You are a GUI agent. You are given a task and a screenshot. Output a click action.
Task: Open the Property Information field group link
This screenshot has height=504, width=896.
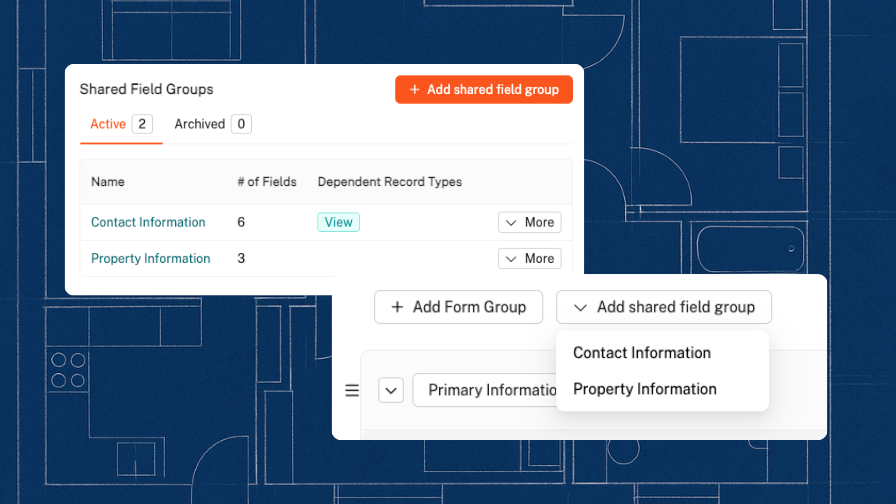(x=150, y=258)
